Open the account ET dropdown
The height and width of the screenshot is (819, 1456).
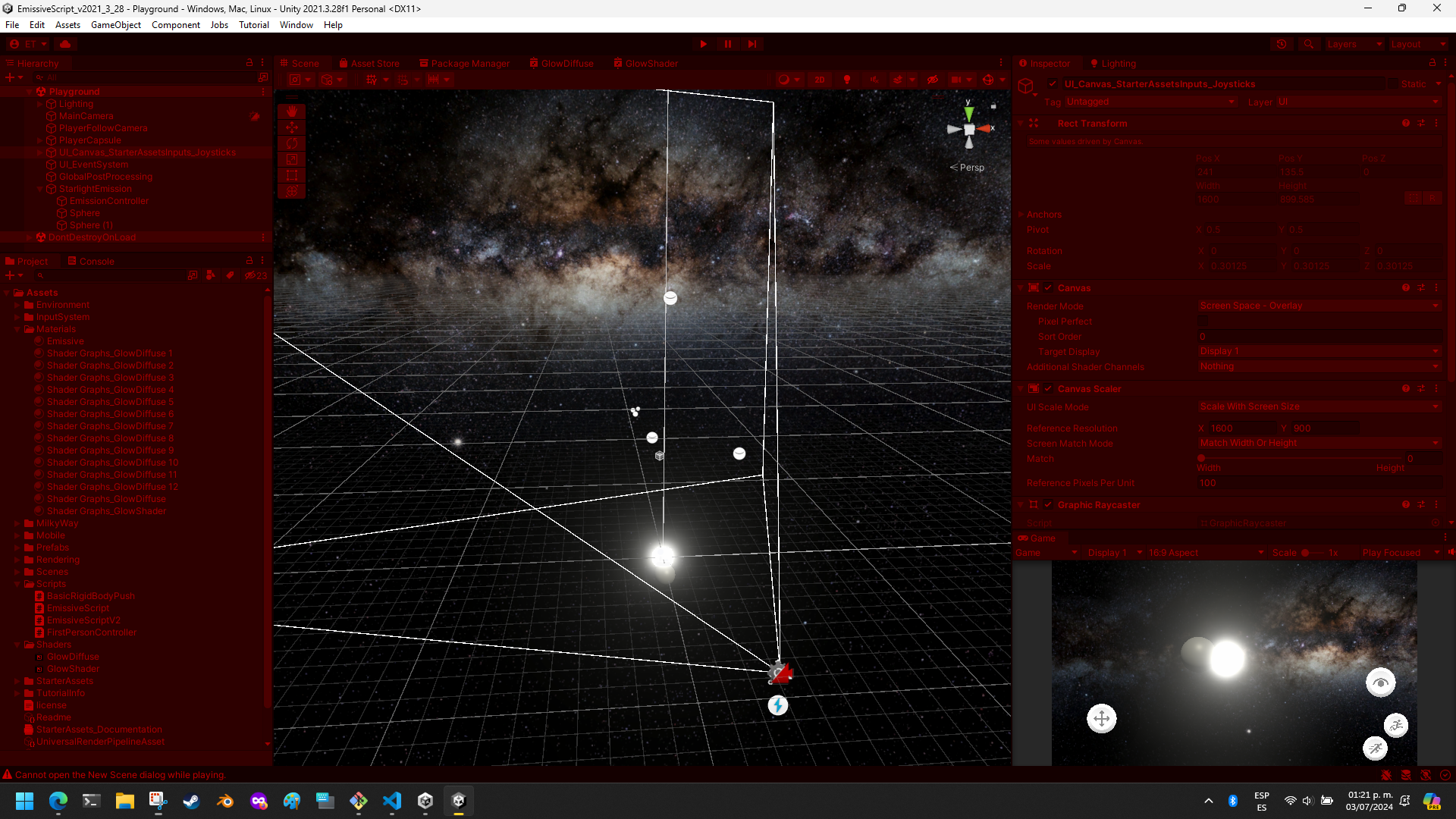coord(29,44)
